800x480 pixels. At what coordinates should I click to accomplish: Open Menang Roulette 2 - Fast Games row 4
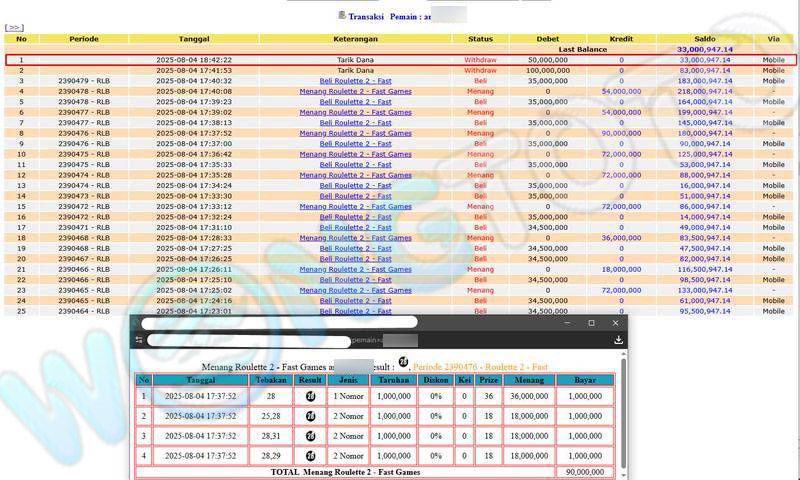356,91
